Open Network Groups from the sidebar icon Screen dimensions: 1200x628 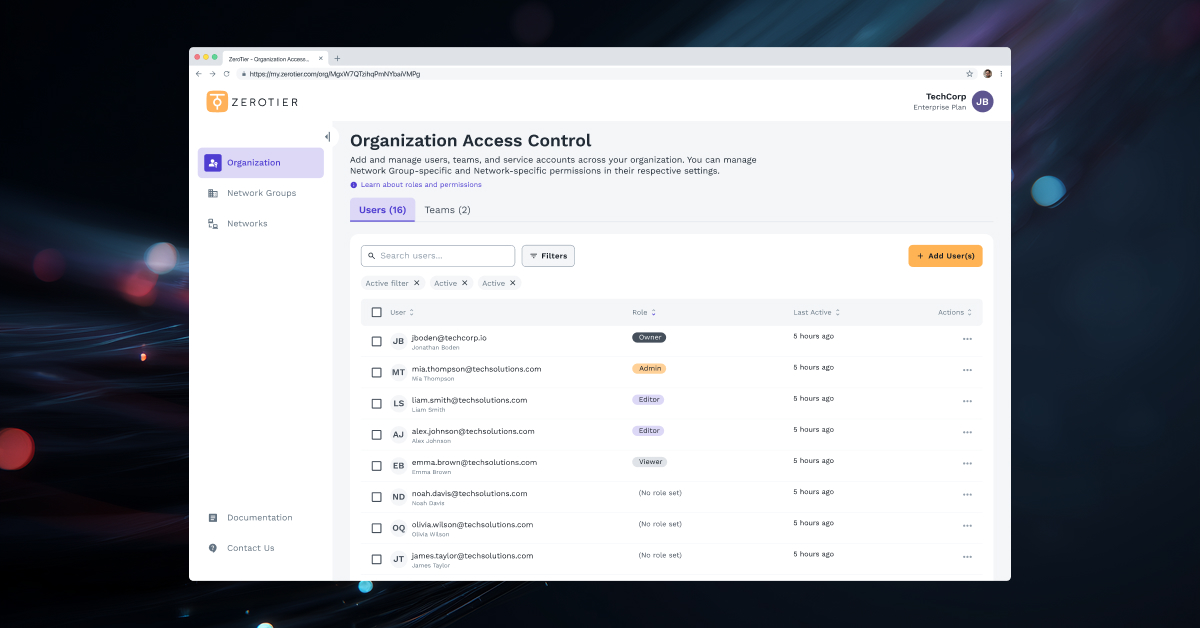pos(213,192)
